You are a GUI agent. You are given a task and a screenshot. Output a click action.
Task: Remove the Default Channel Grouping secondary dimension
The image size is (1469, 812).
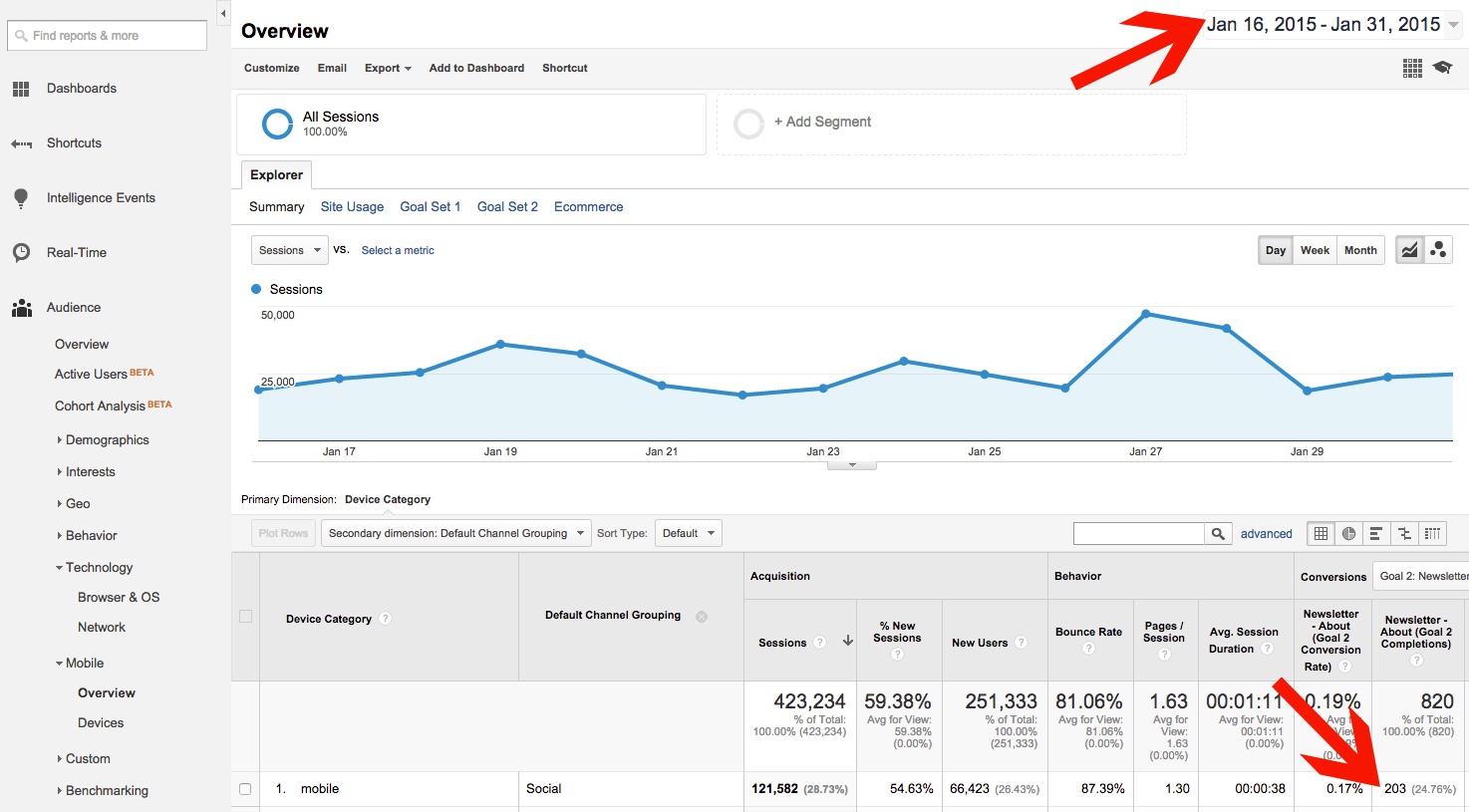pos(702,617)
